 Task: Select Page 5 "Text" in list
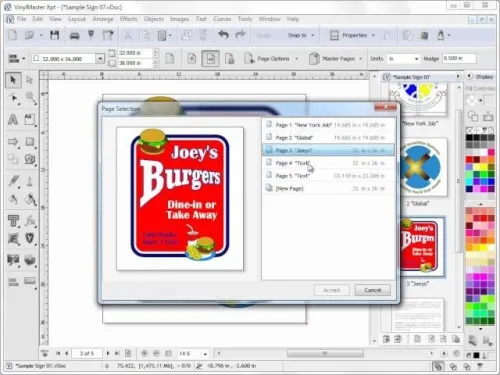click(328, 176)
